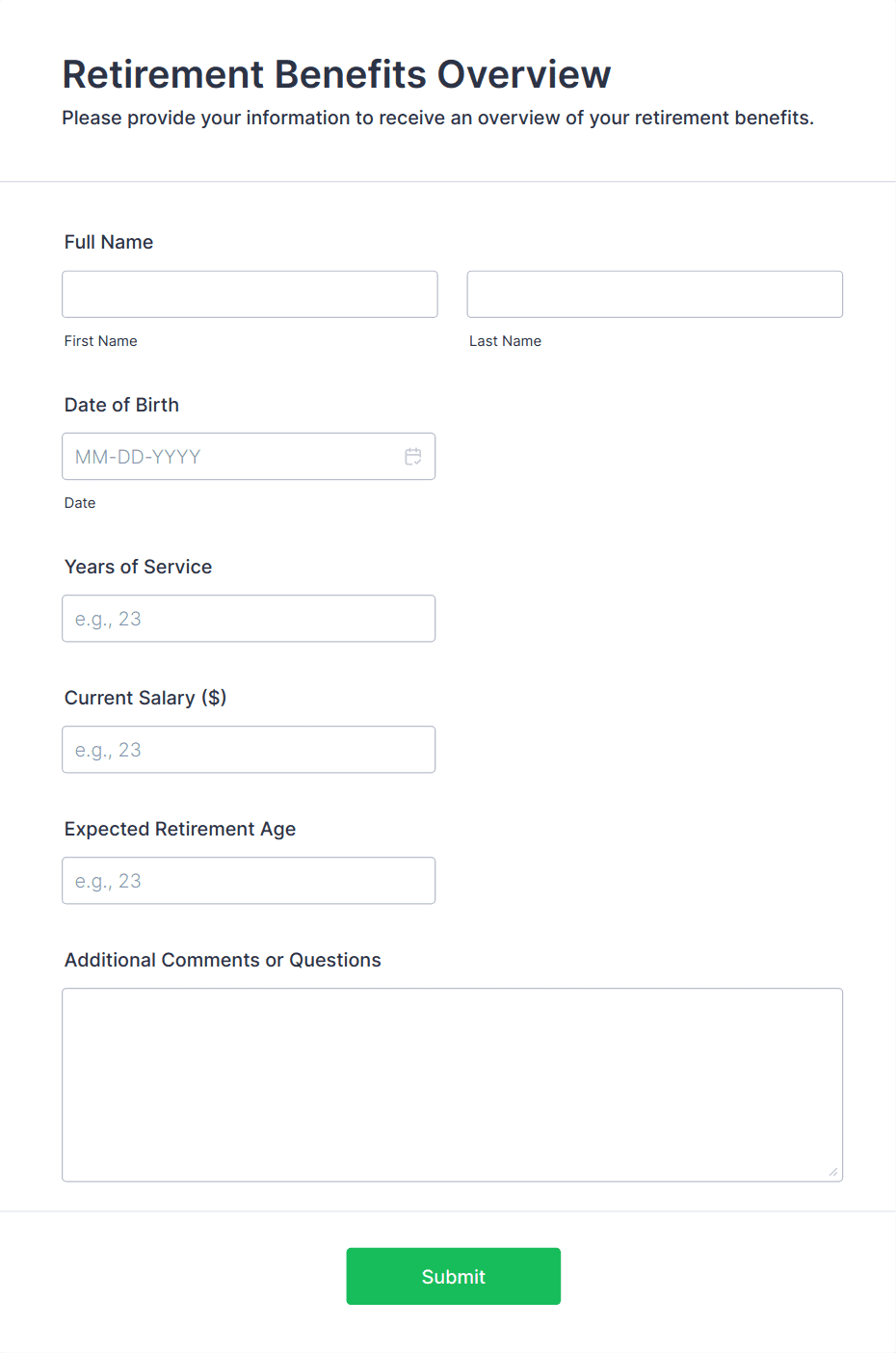
Task: Click the "Expected Retirement Age" label
Action: (180, 829)
